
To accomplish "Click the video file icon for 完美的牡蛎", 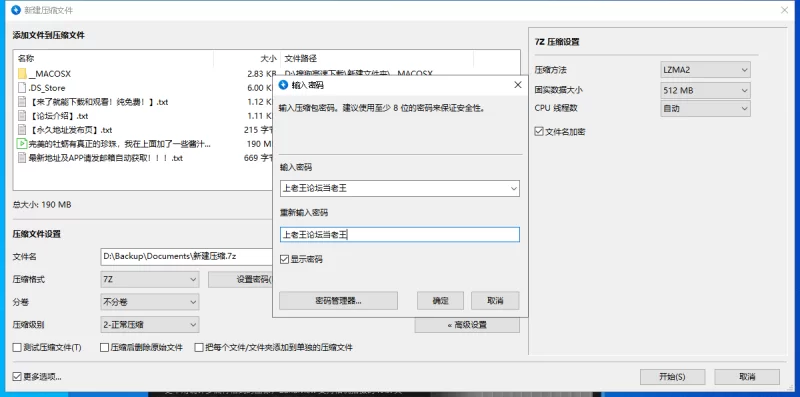I will point(22,144).
